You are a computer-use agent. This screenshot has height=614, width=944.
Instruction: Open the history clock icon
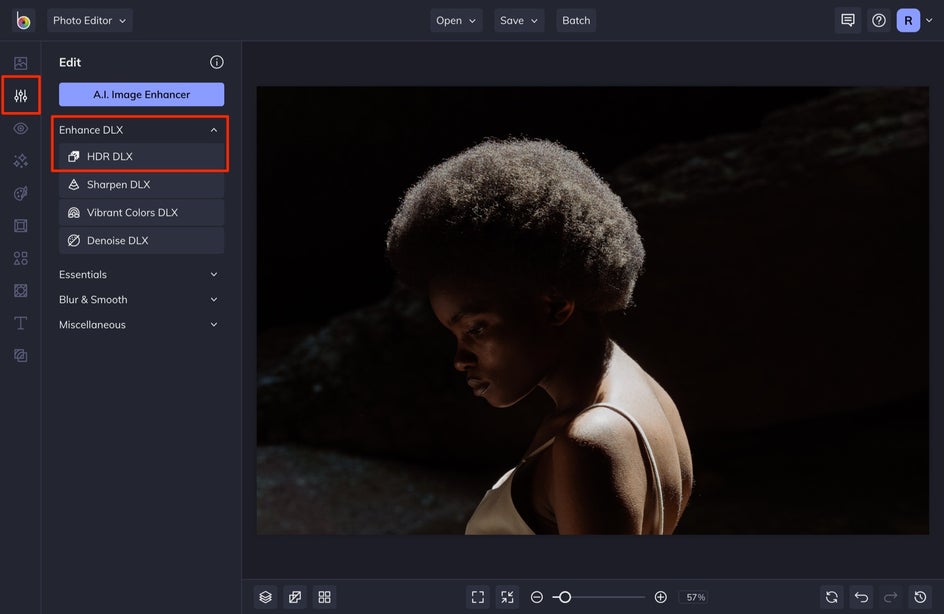(920, 597)
